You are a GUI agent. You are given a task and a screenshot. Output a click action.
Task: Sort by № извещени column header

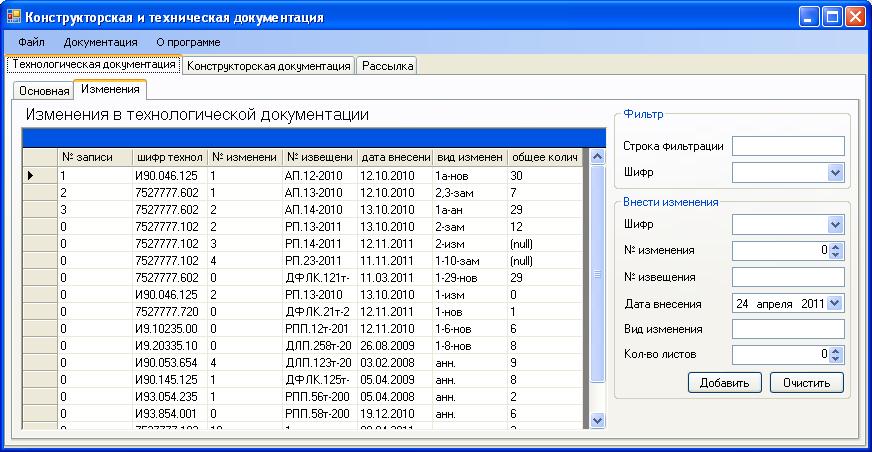[x=320, y=157]
